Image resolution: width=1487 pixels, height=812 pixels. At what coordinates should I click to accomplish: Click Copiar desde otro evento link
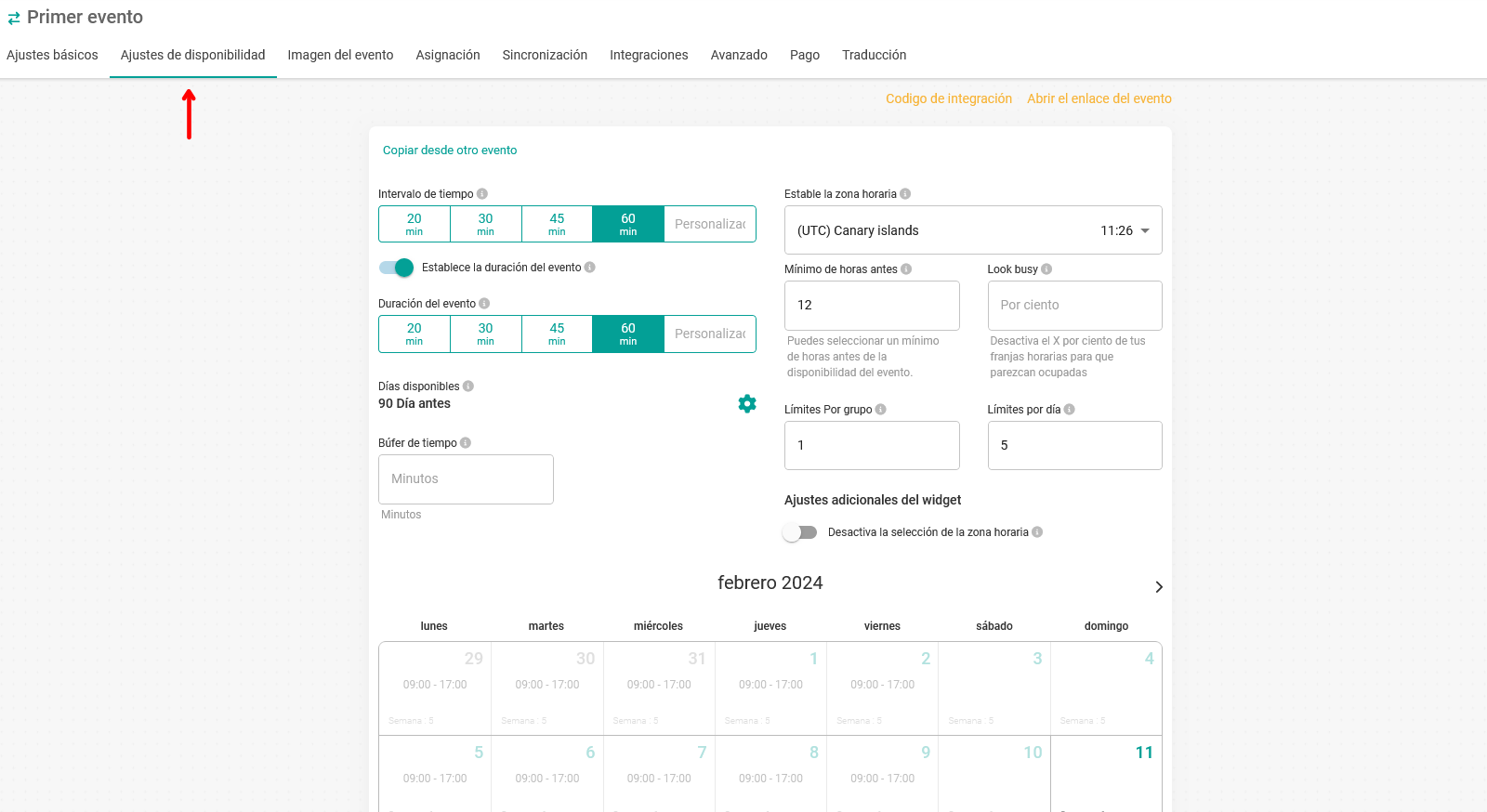click(450, 150)
